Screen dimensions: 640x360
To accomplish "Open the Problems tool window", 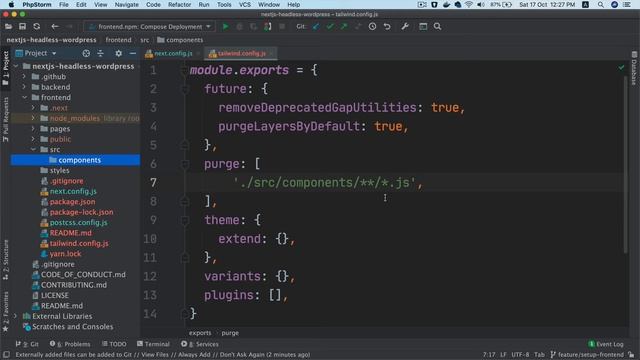I will 70,344.
